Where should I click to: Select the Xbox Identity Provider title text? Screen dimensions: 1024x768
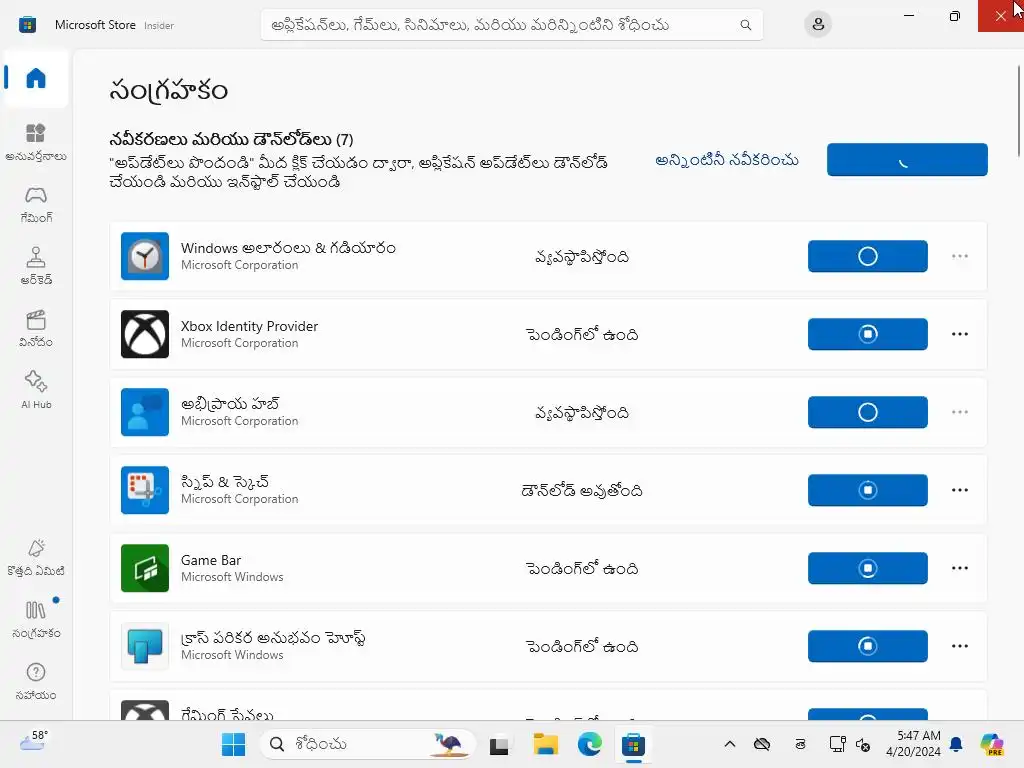click(x=249, y=326)
